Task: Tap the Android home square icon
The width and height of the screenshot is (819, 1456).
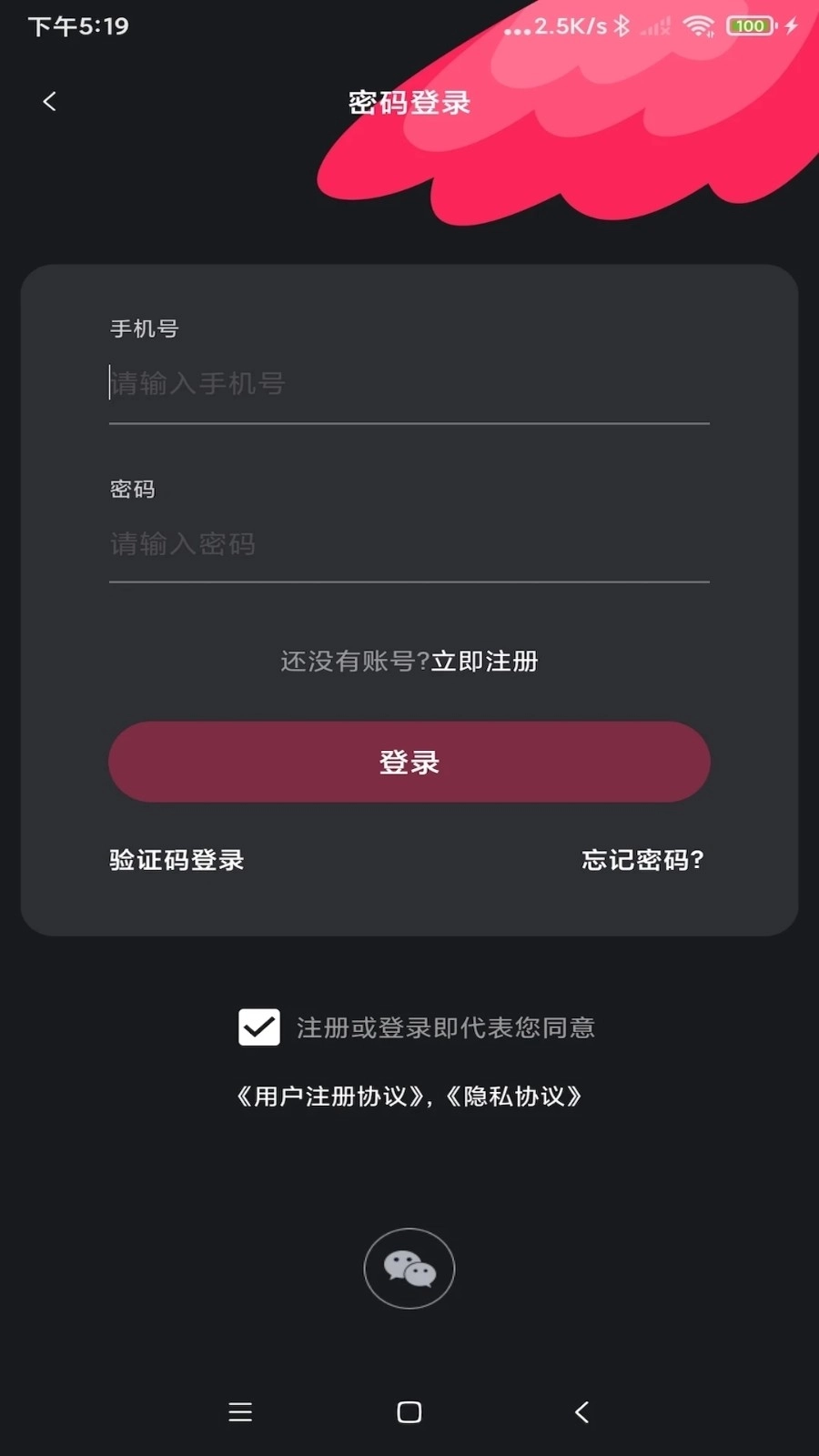Action: [x=409, y=1411]
